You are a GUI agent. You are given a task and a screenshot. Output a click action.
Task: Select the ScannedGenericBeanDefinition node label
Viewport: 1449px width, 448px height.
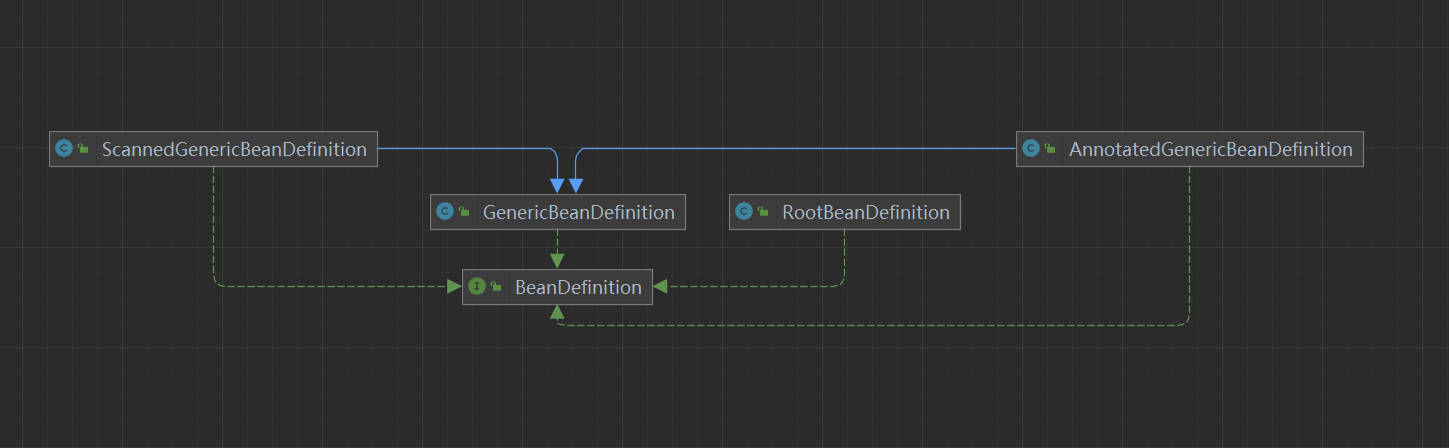234,150
